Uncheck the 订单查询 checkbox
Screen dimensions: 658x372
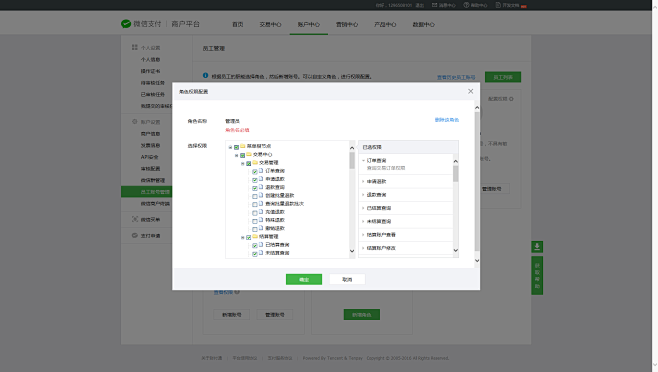pos(255,172)
